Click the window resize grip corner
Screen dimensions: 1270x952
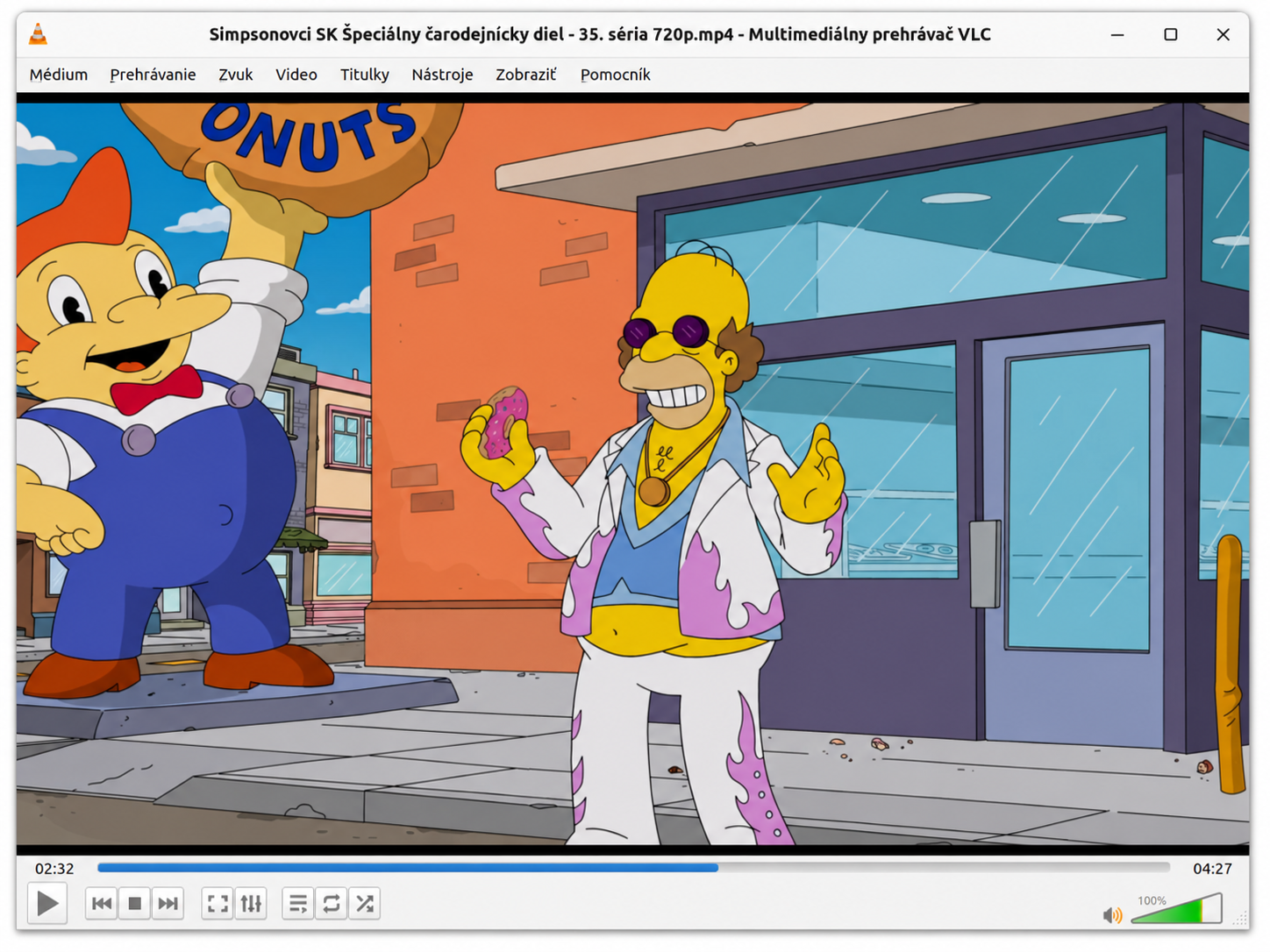click(1240, 919)
